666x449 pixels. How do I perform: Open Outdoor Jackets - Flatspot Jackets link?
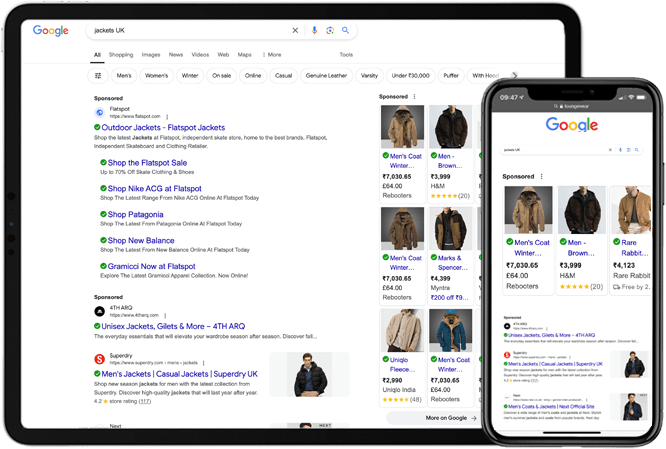click(163, 127)
